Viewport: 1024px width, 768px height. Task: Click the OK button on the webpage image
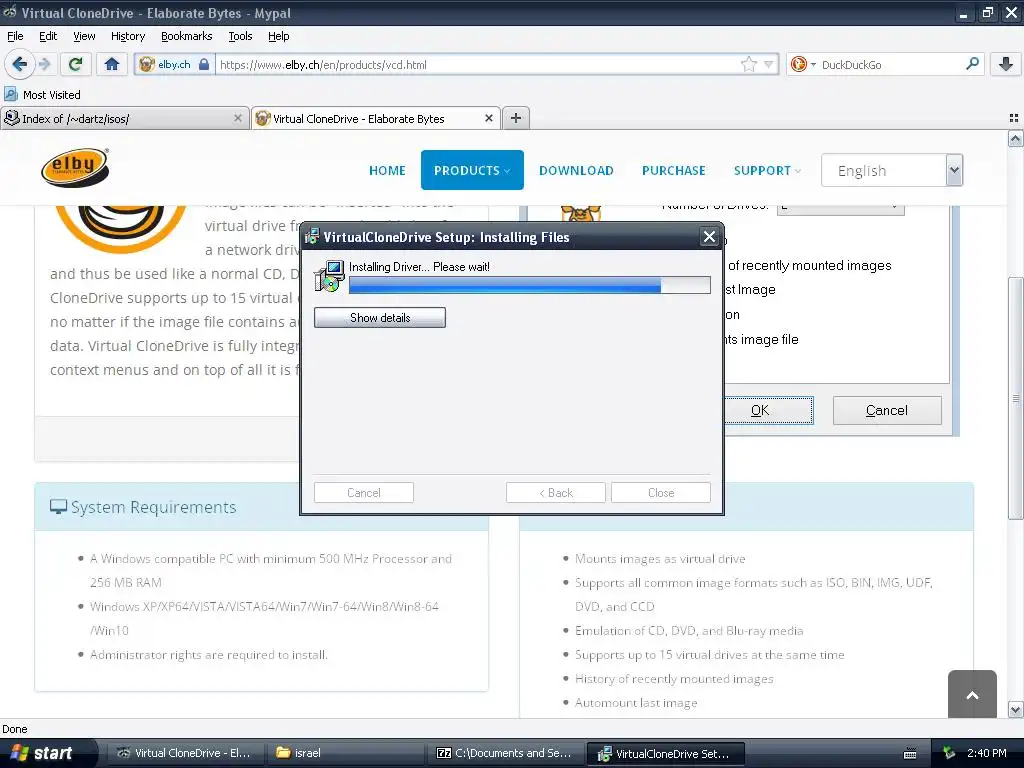[769, 410]
